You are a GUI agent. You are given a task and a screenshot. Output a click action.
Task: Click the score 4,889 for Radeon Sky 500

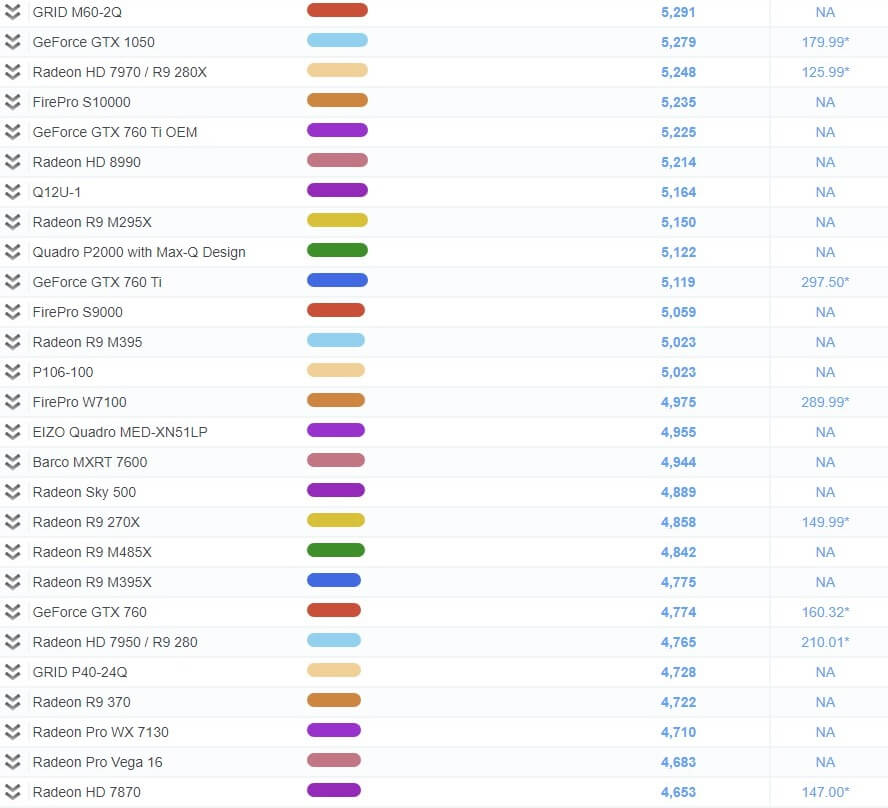[x=678, y=493]
